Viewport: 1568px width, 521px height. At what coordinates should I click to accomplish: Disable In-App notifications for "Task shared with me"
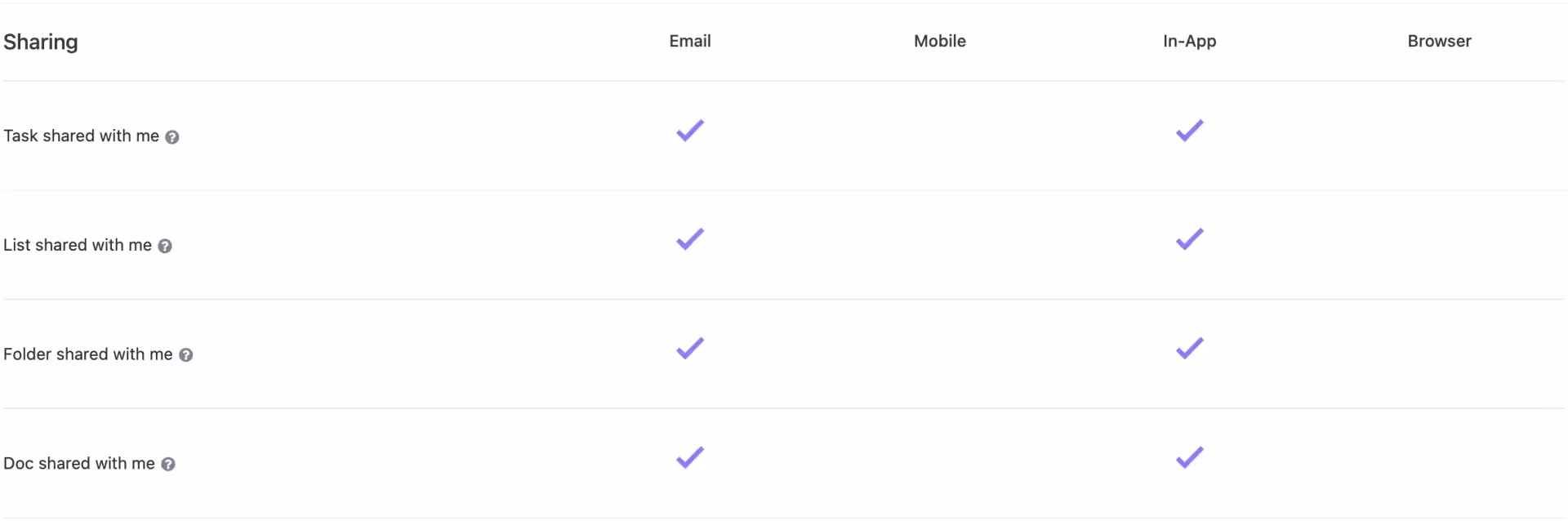coord(1189,131)
